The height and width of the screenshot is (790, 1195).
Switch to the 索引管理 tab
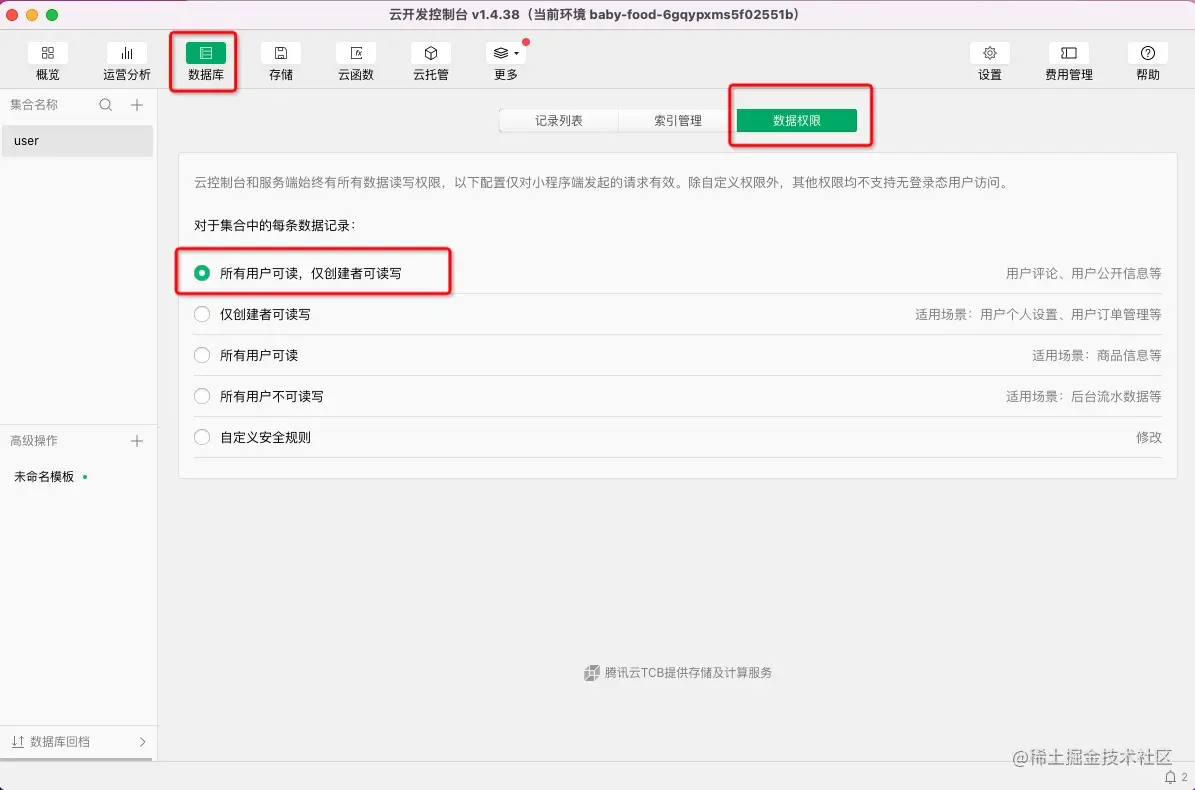click(678, 120)
